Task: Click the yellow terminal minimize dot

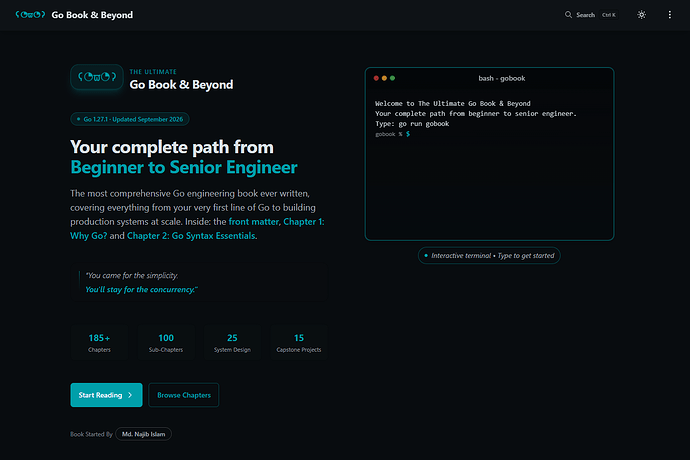Action: coord(384,78)
